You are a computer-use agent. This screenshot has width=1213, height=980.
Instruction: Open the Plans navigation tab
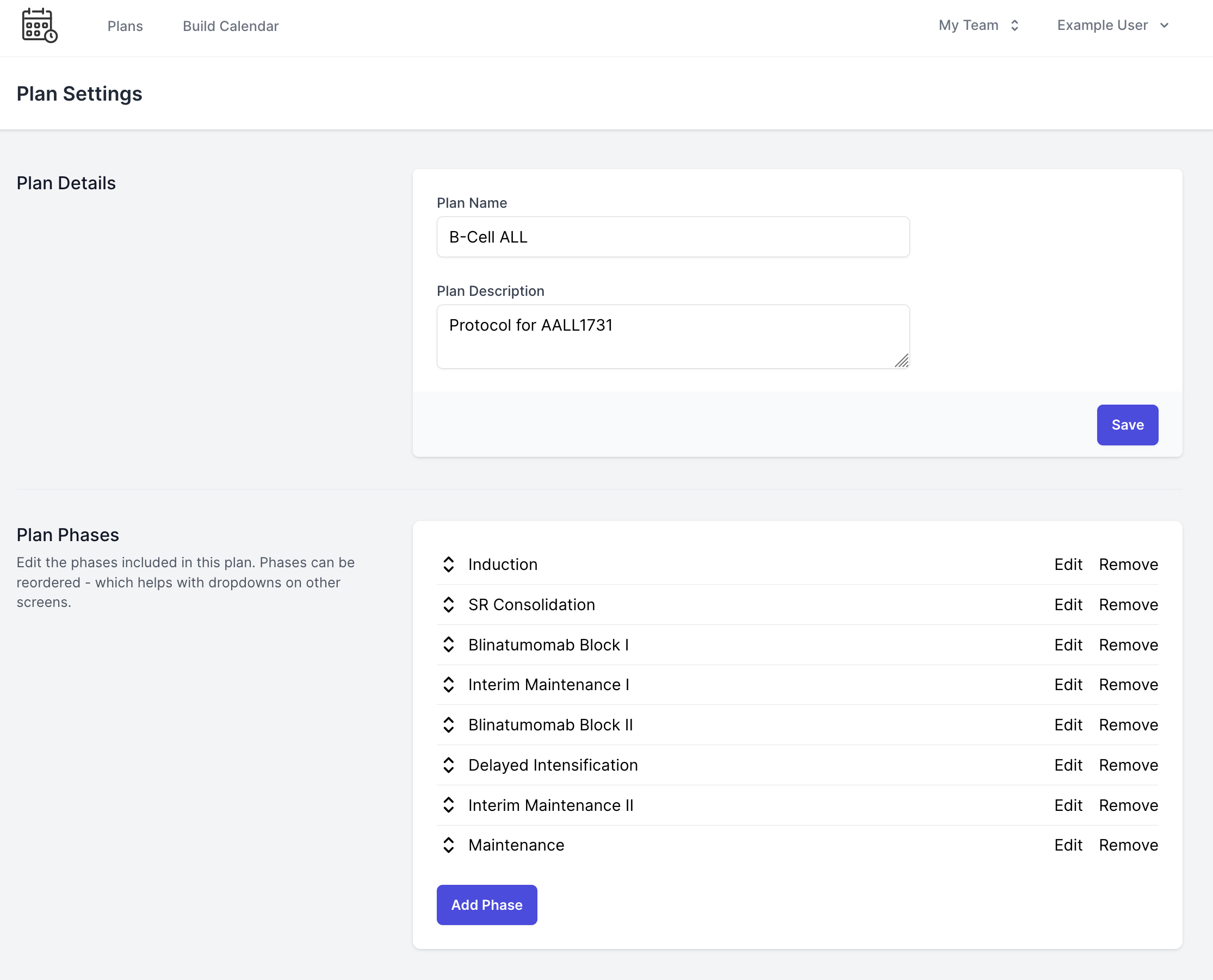pos(124,26)
